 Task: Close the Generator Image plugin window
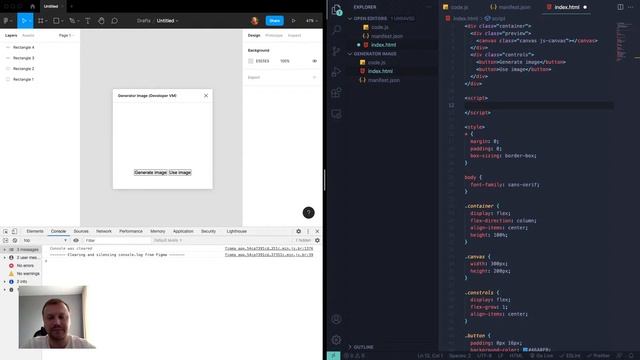(x=206, y=96)
